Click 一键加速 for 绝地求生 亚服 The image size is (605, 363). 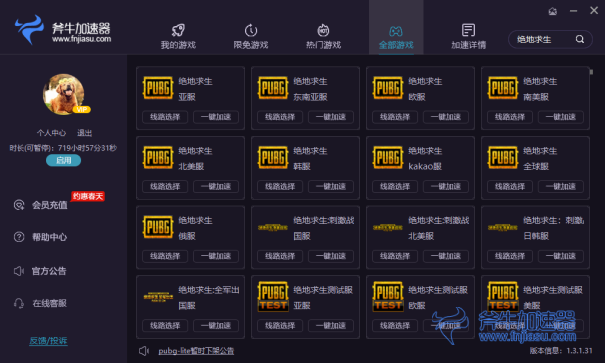[x=216, y=117]
